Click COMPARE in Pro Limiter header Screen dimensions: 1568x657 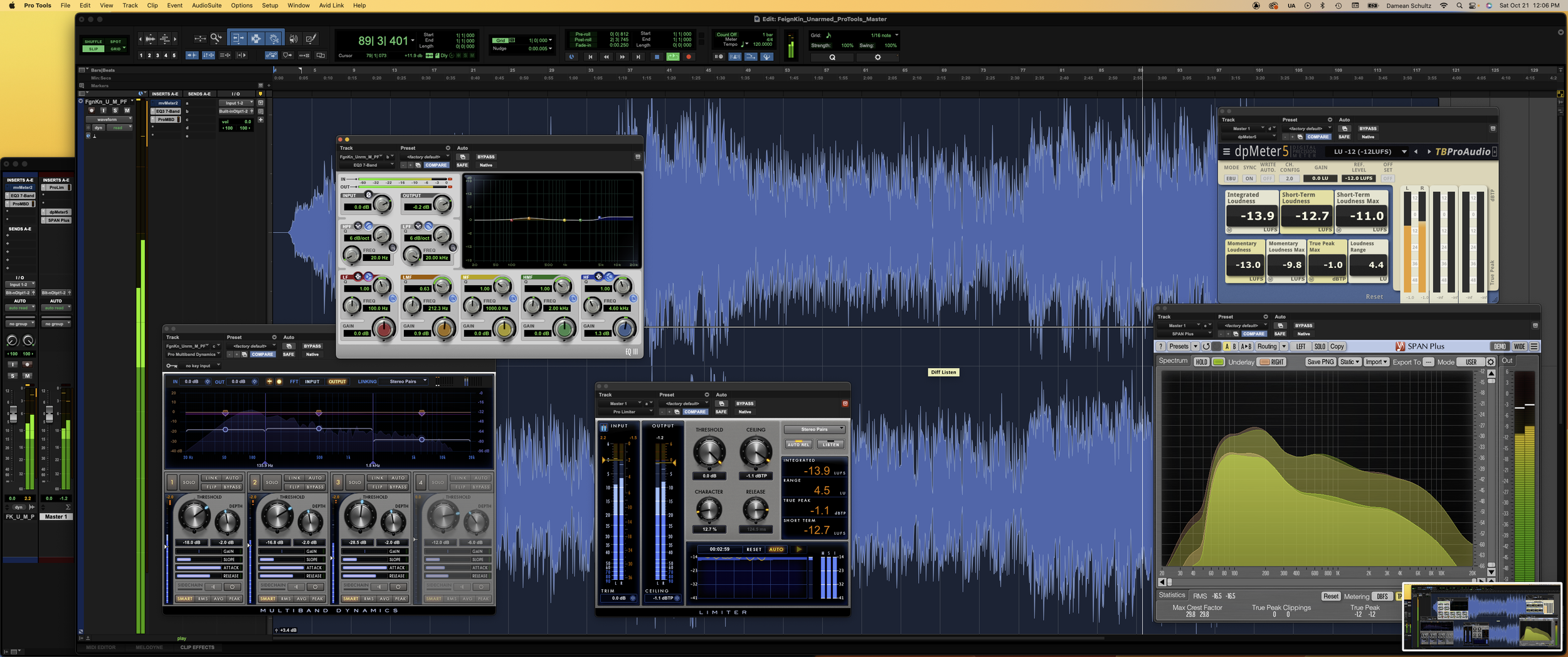(x=695, y=412)
